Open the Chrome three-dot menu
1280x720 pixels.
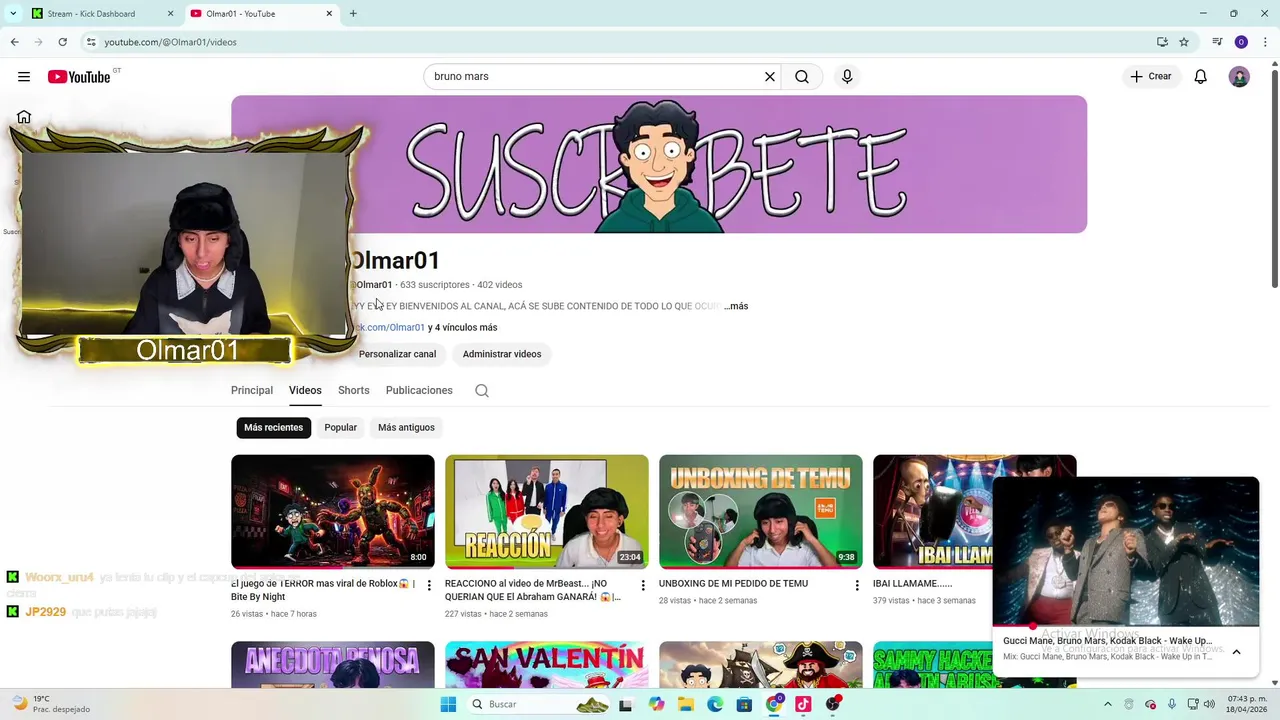1266,42
